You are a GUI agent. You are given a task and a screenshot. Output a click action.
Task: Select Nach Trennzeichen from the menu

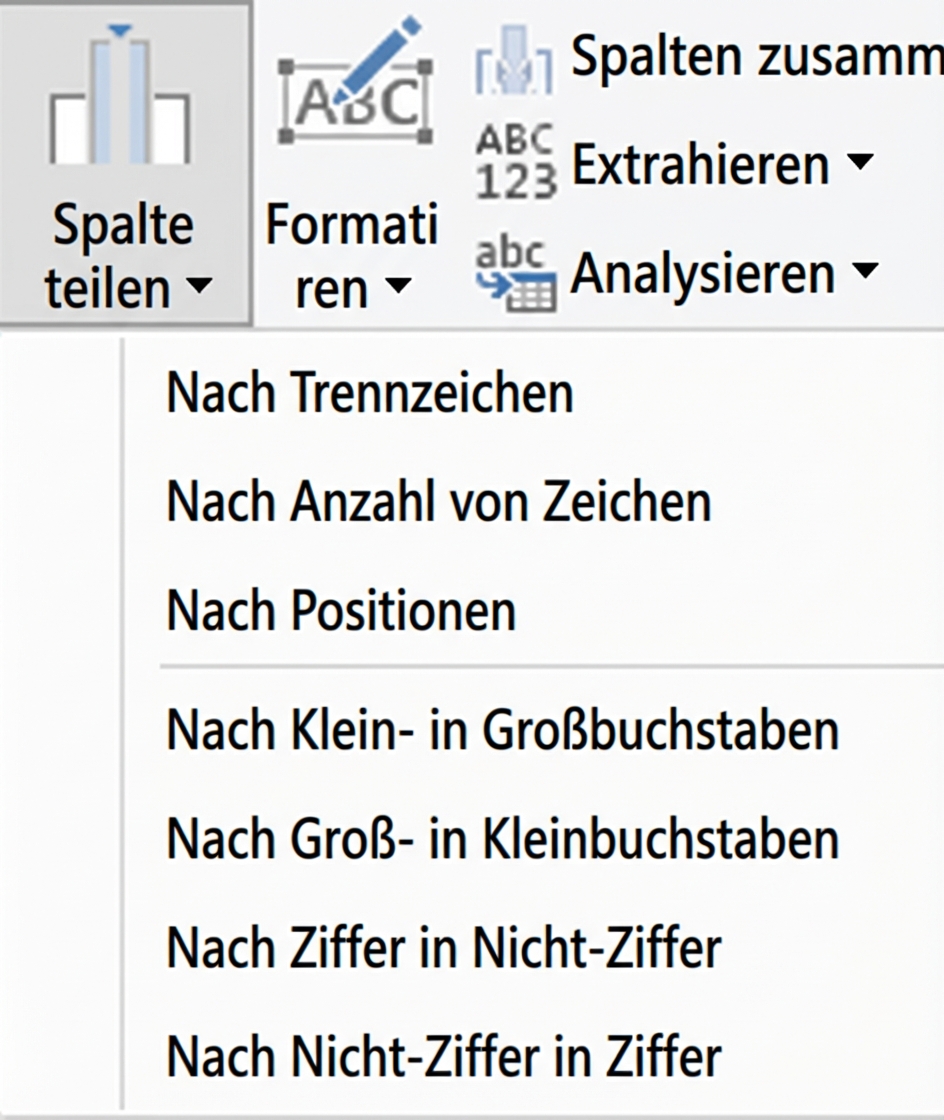368,392
